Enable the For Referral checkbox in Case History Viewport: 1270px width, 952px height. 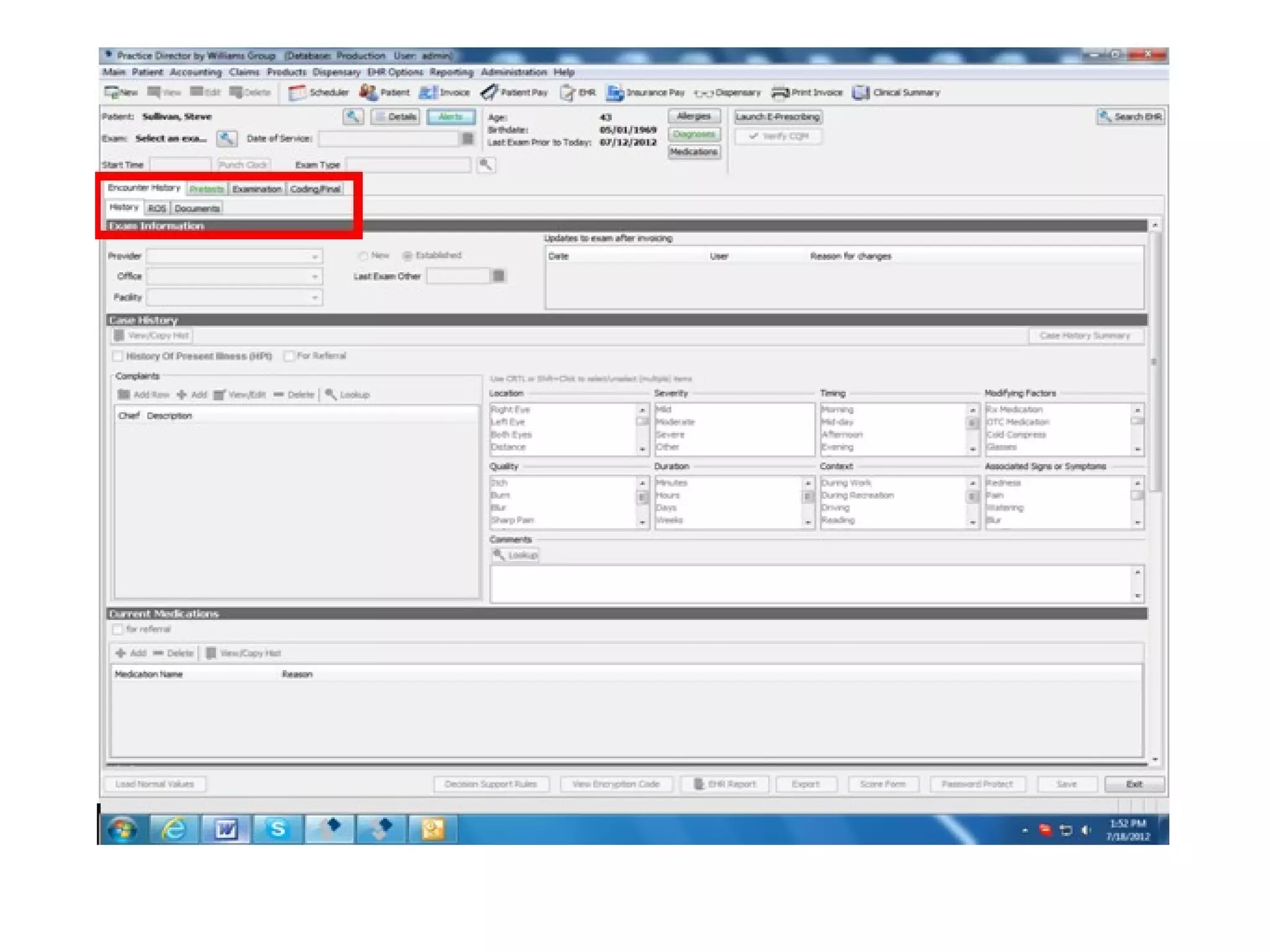[x=288, y=356]
